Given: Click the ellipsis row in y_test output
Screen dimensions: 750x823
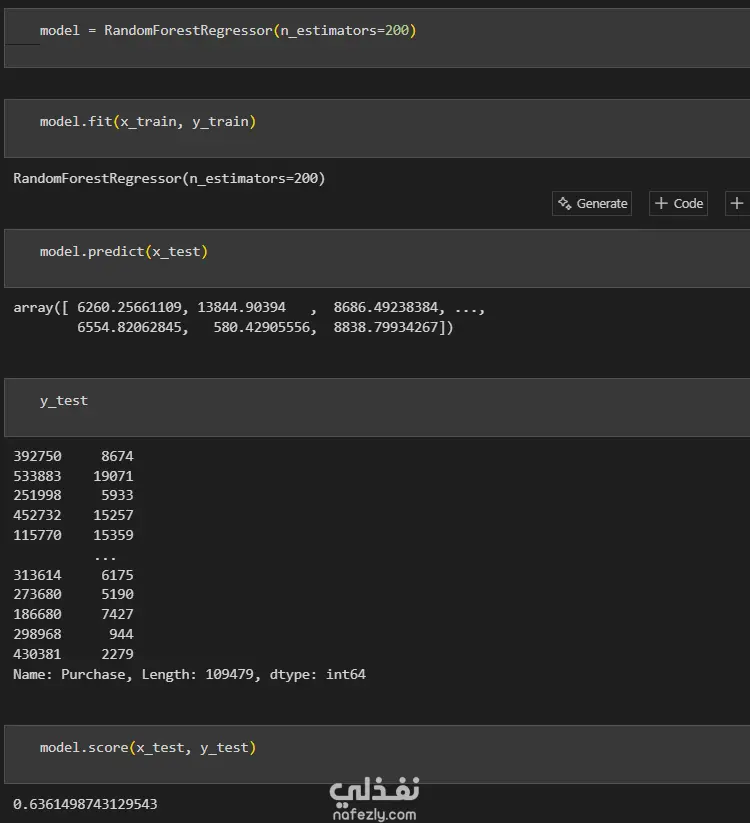Looking at the screenshot, I should coord(105,556).
